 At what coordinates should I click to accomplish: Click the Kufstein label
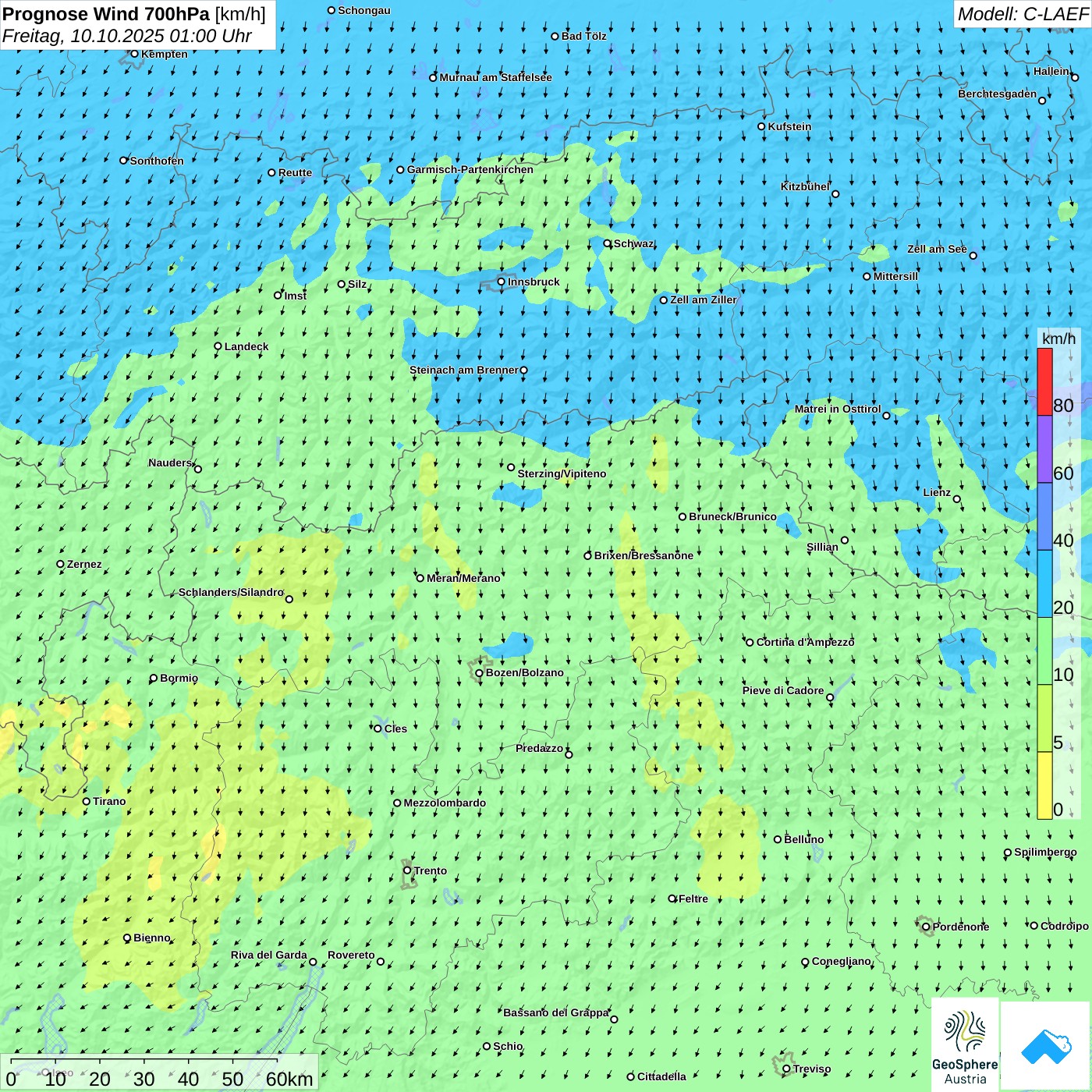(x=789, y=126)
